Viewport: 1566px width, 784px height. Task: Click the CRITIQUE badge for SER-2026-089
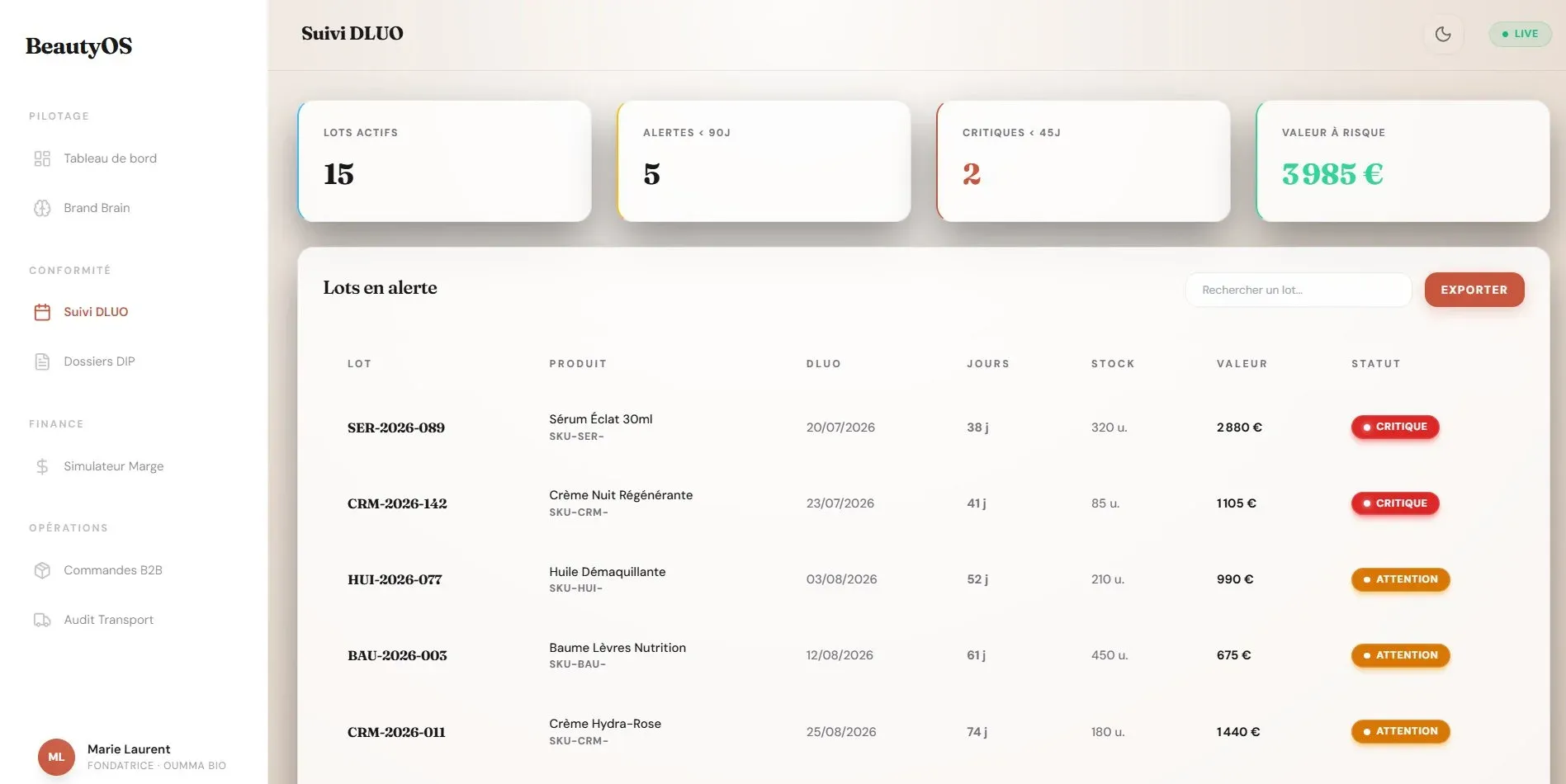point(1395,427)
